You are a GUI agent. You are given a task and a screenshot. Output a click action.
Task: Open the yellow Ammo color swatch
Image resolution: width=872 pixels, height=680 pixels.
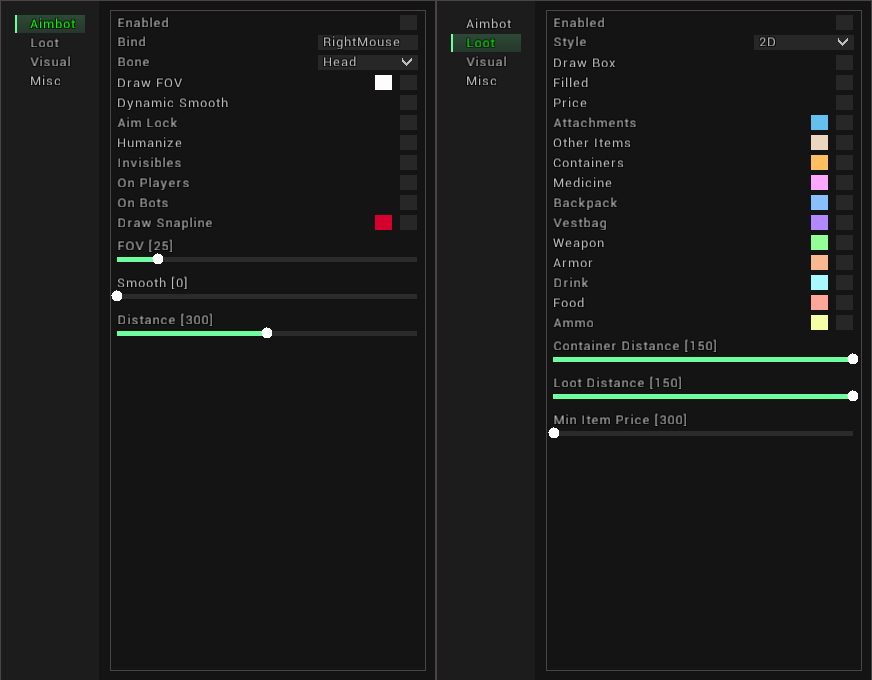coord(819,323)
